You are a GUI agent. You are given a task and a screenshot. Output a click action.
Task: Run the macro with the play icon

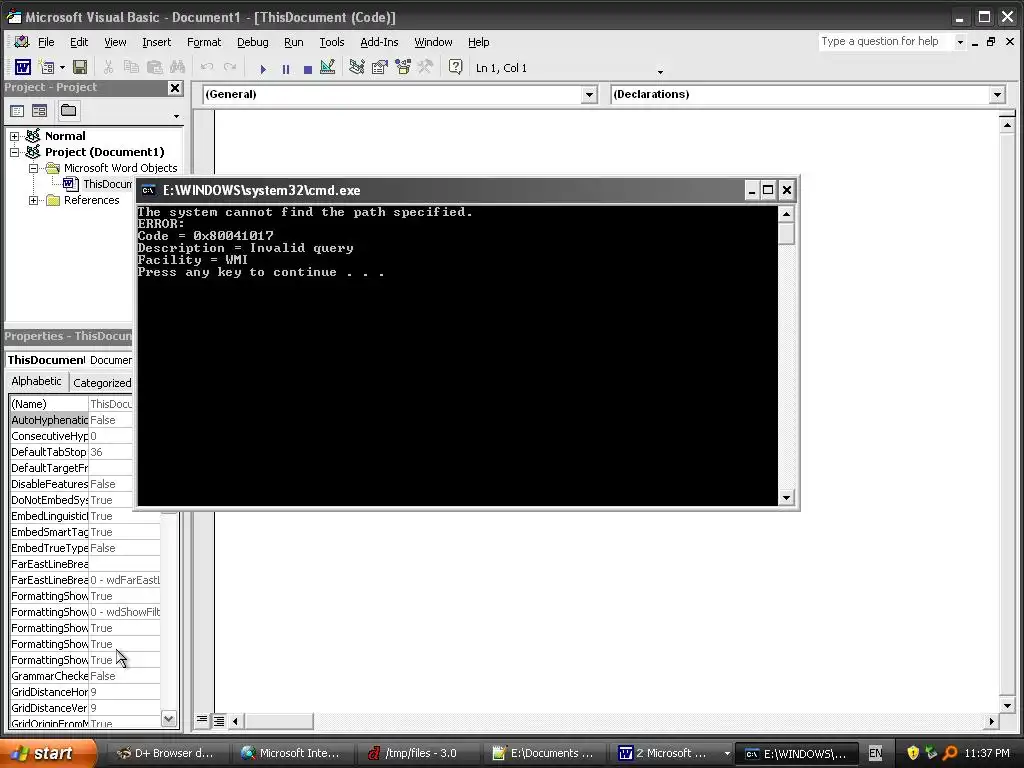coord(263,69)
